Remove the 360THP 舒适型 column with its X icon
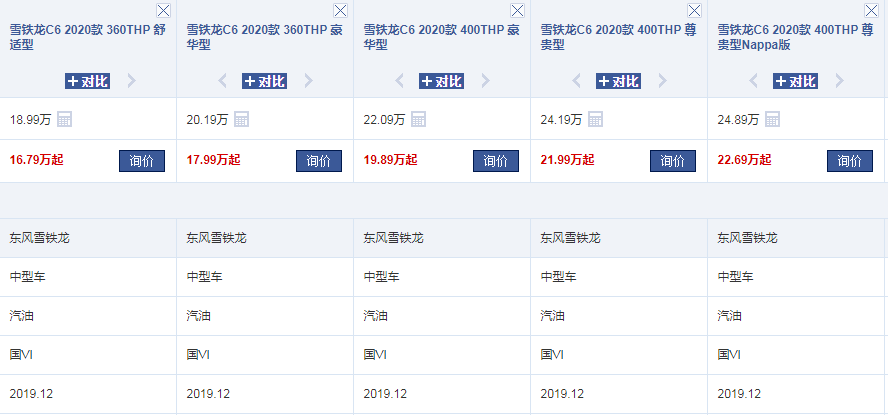This screenshot has width=888, height=415. coord(163,10)
